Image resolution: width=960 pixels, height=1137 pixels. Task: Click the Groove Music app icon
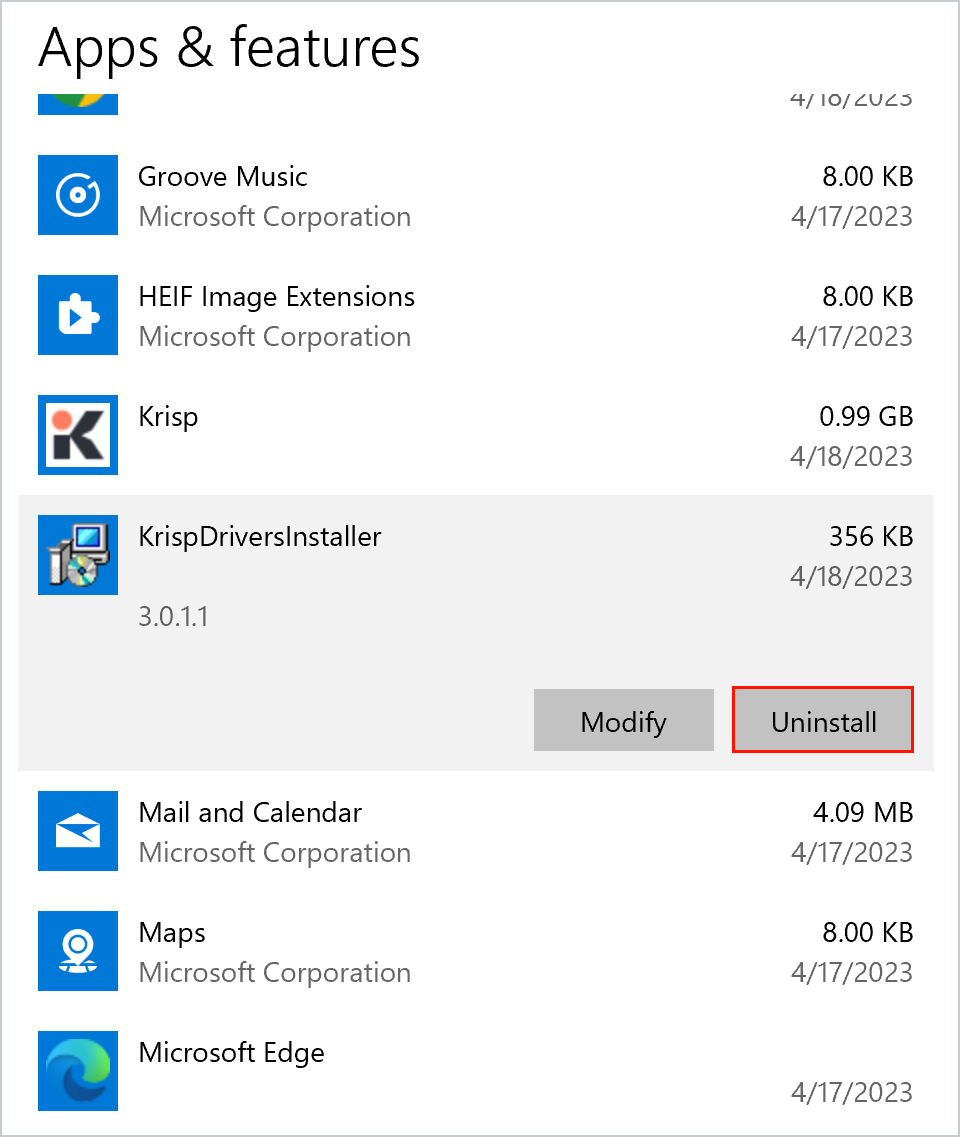78,195
